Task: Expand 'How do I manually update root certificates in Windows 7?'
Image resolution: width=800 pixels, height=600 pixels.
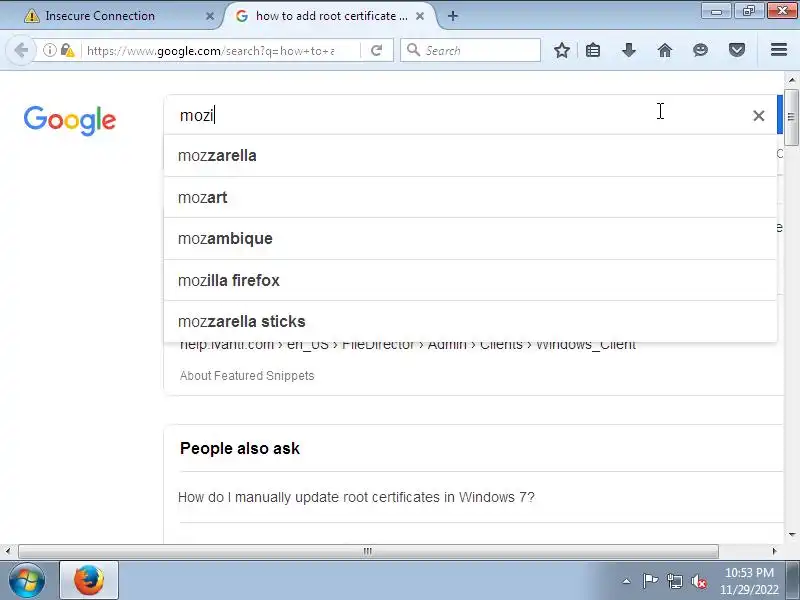Action: tap(356, 497)
